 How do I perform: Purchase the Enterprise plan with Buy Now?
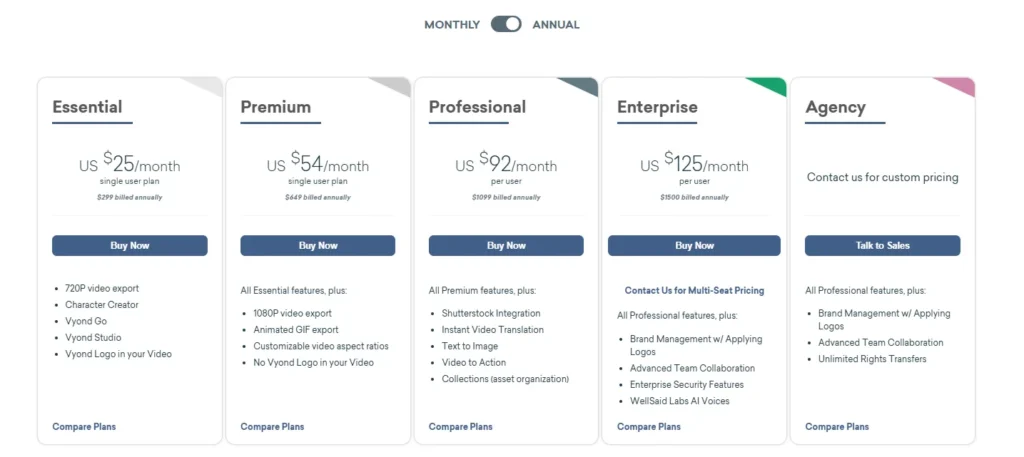pyautogui.click(x=694, y=245)
